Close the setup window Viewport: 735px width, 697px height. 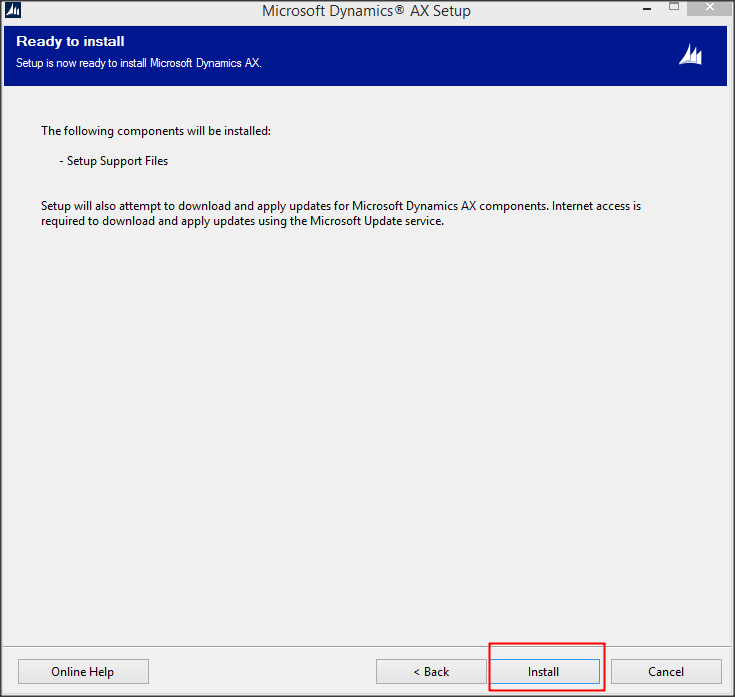point(710,7)
